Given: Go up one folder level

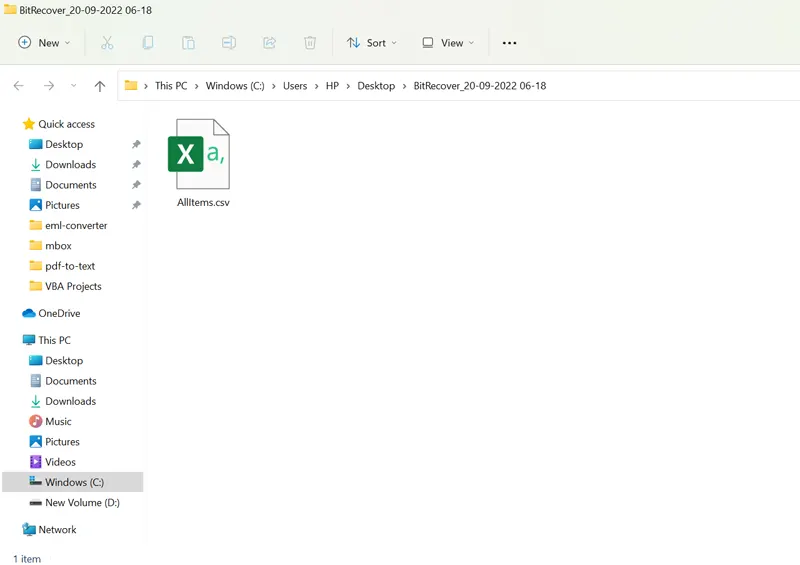Looking at the screenshot, I should coord(100,86).
